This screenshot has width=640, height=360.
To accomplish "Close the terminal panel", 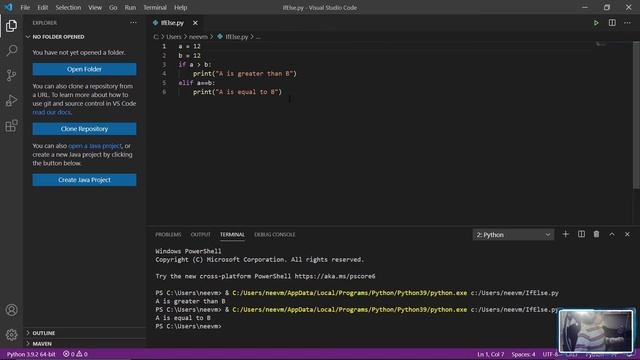I will click(x=627, y=234).
